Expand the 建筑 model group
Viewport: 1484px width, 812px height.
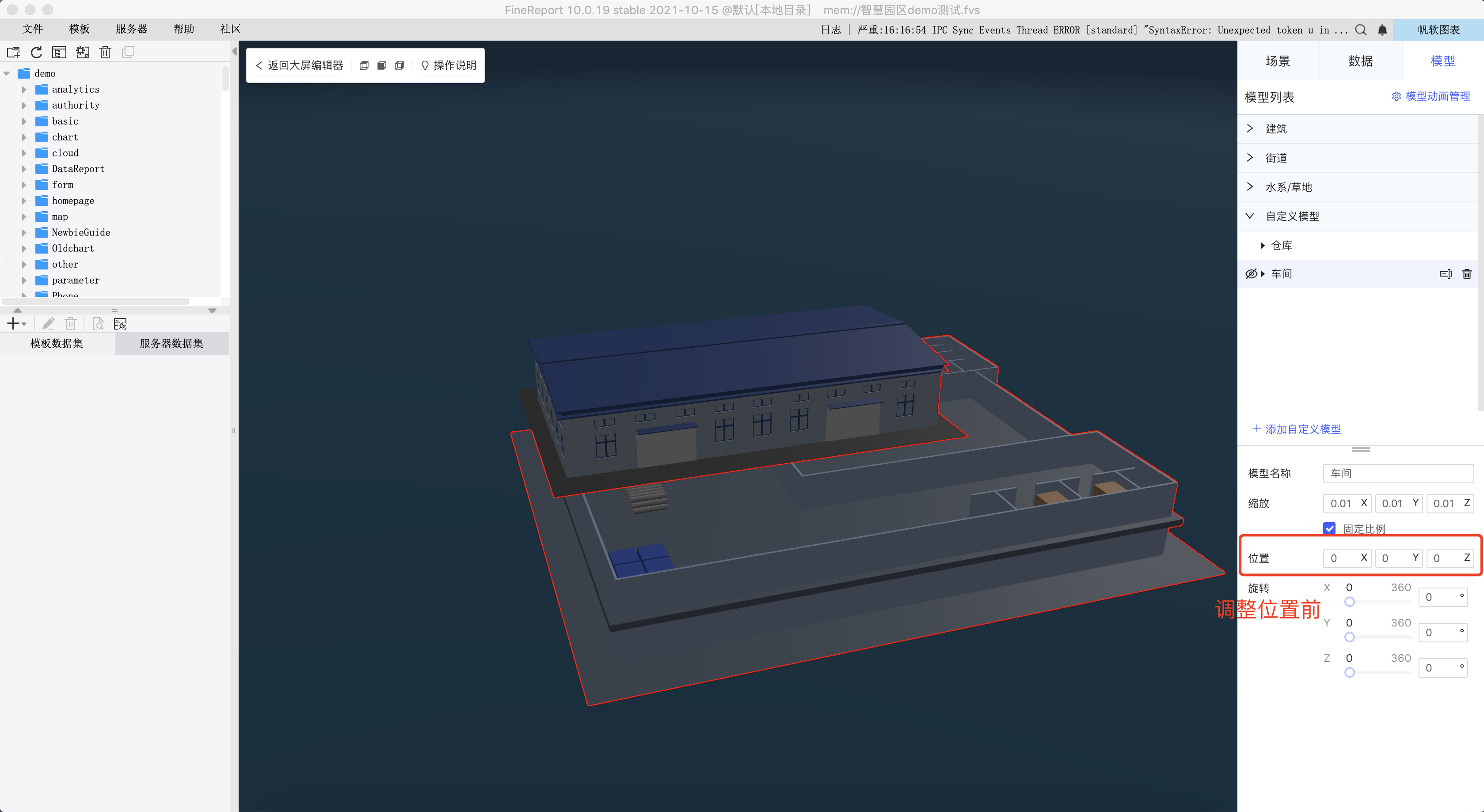point(1249,129)
